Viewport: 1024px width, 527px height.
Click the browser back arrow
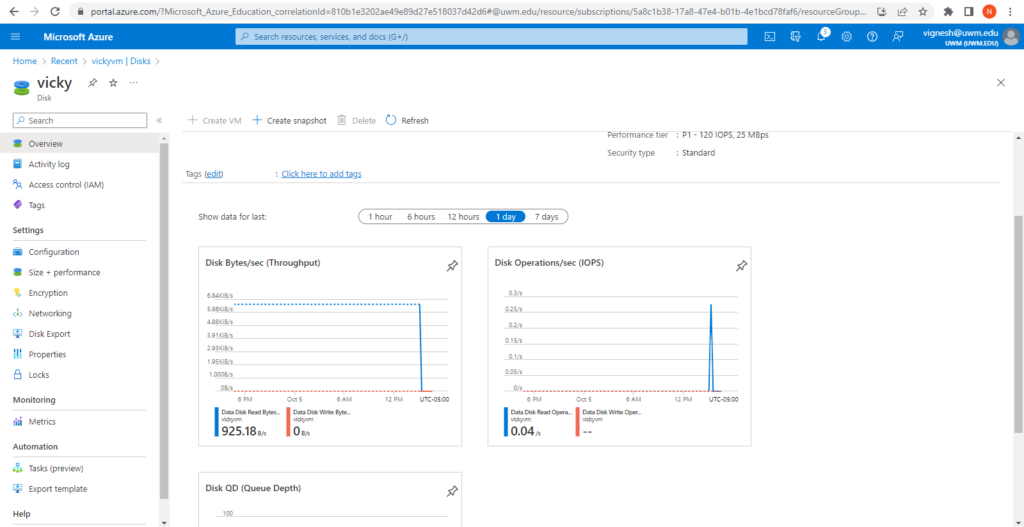[14, 11]
